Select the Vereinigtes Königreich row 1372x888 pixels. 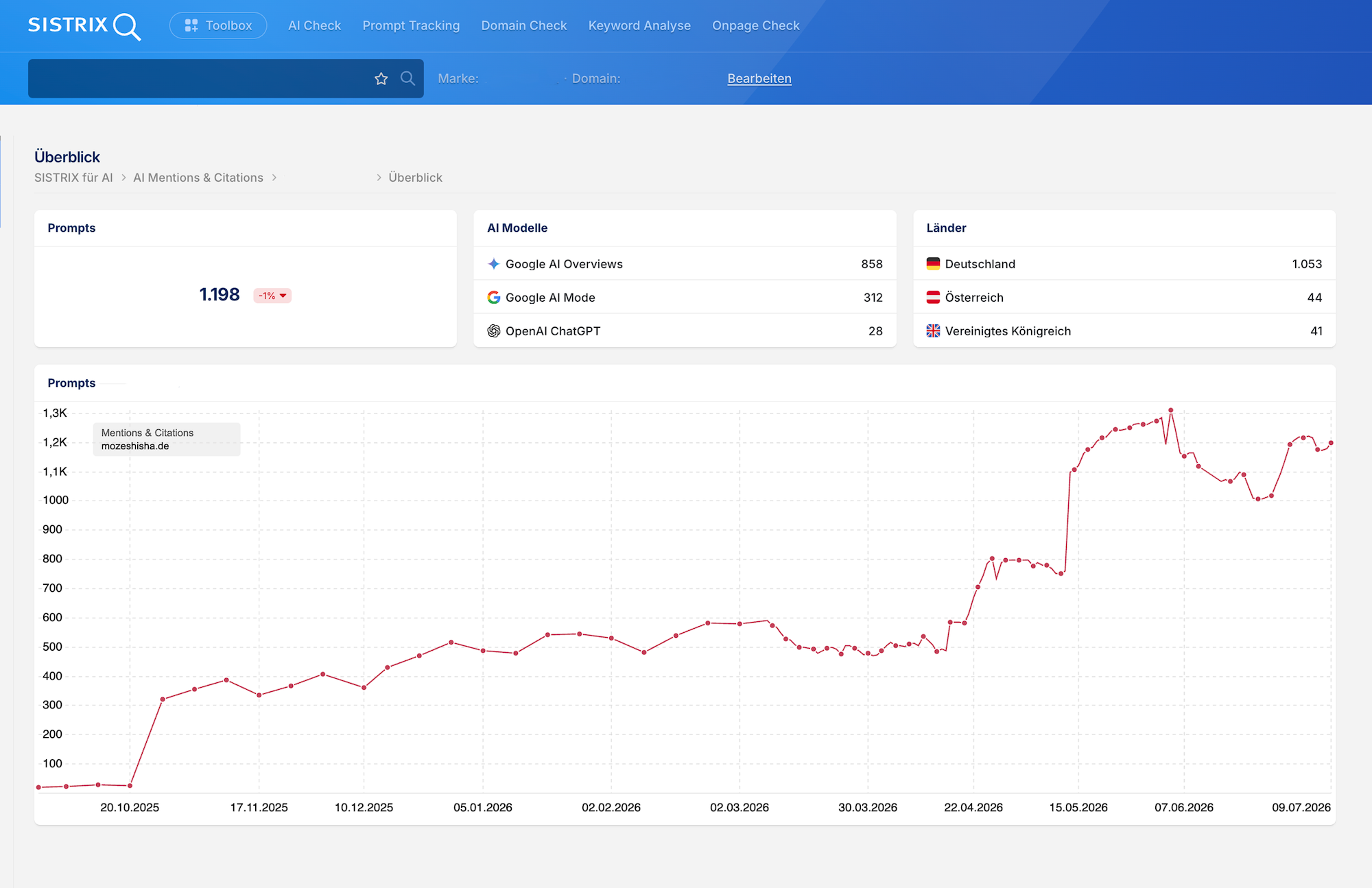tap(1124, 331)
